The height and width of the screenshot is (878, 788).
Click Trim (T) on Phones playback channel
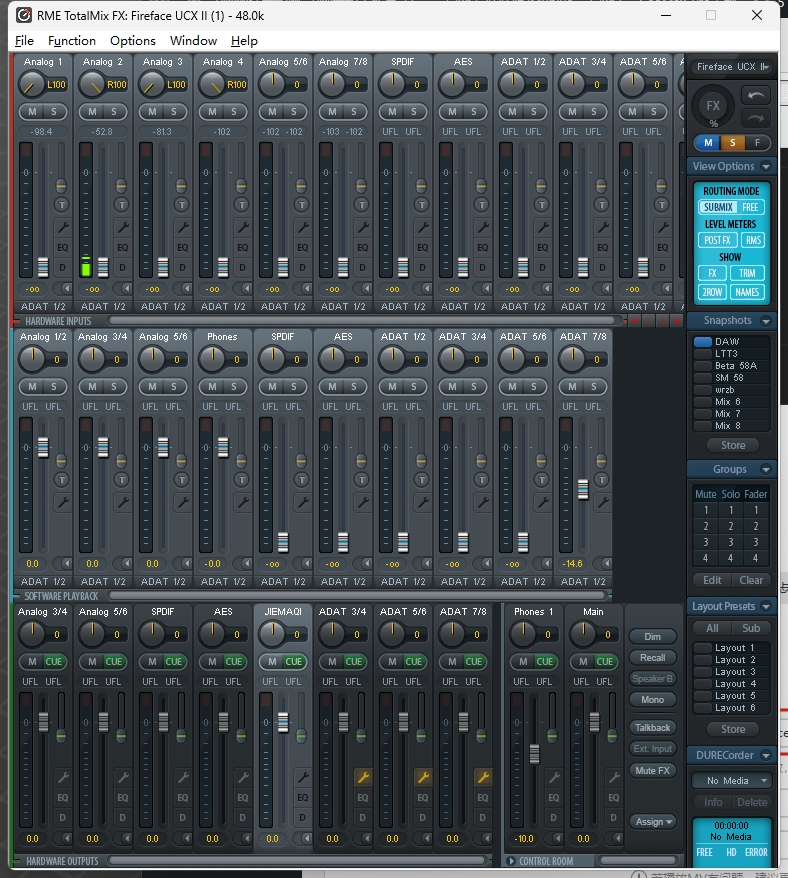(x=242, y=480)
